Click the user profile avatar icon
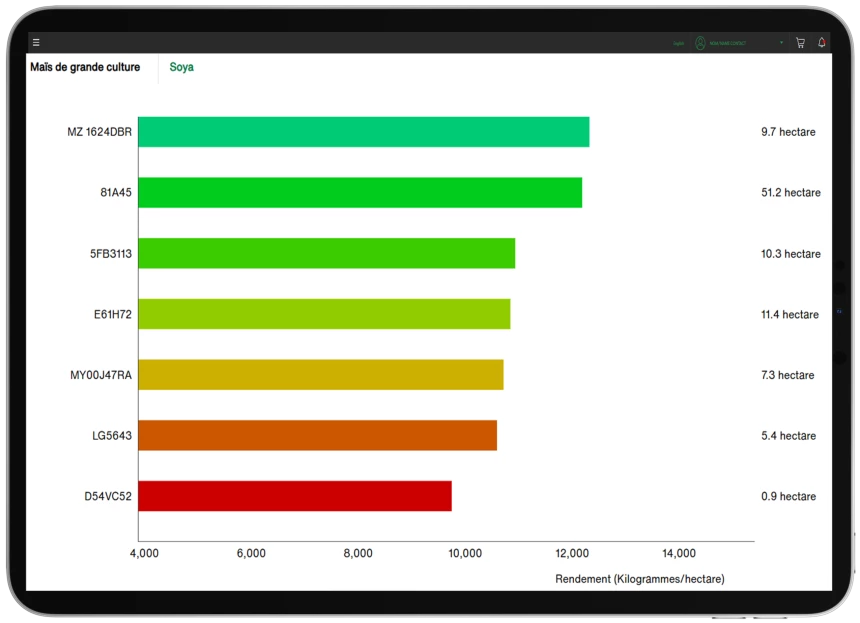Screen dimensions: 860x623 tap(700, 43)
